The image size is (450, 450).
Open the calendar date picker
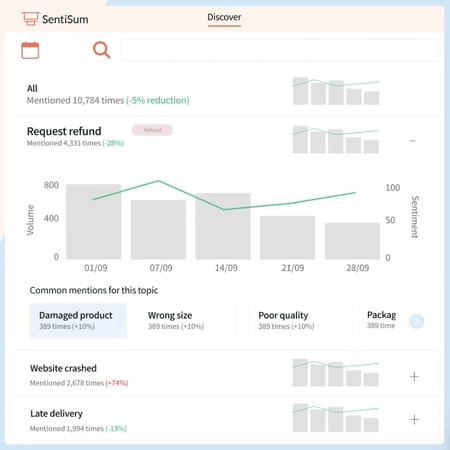[30, 50]
